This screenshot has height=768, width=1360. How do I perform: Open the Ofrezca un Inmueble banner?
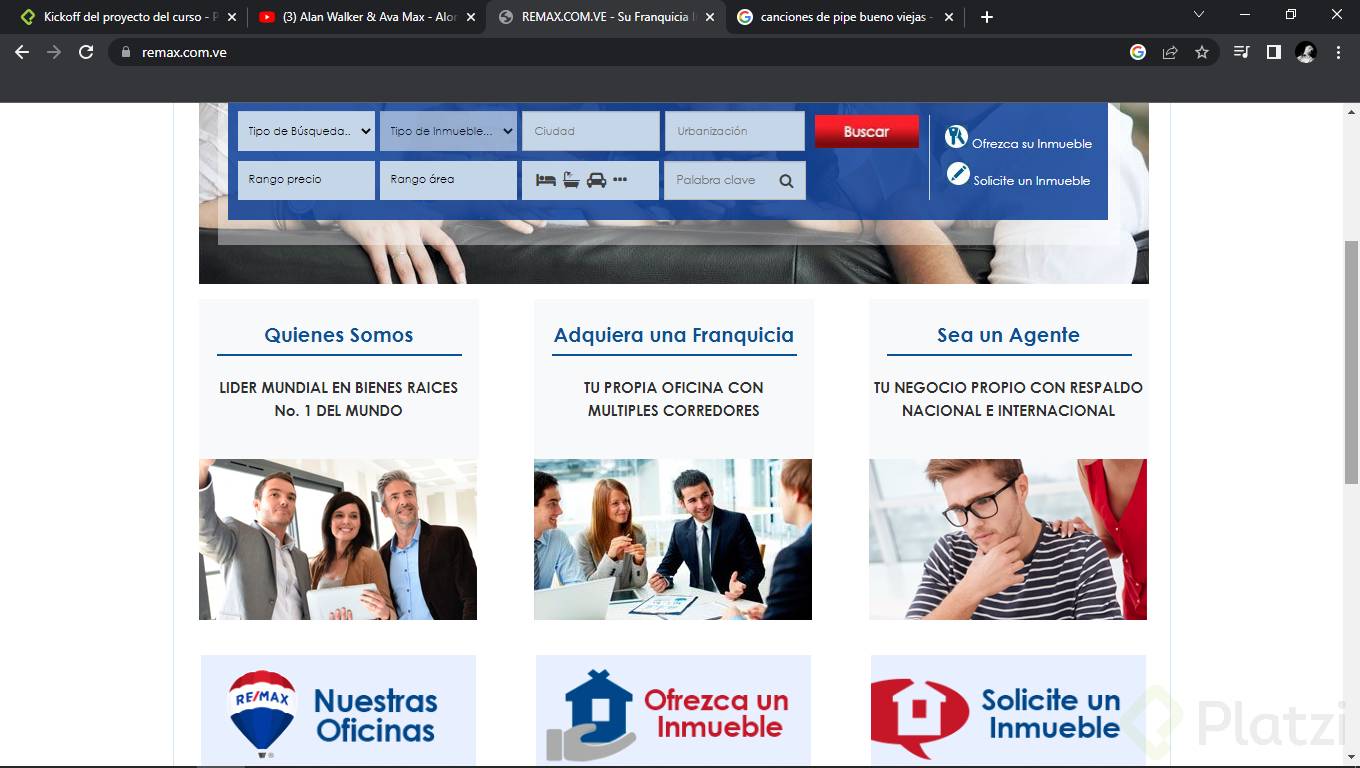[x=673, y=711]
